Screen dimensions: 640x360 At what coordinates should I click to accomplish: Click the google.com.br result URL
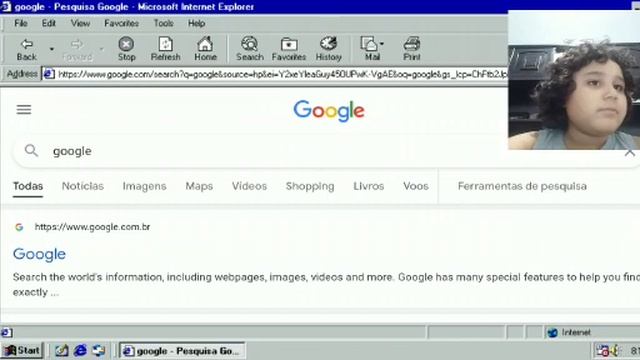(x=92, y=227)
